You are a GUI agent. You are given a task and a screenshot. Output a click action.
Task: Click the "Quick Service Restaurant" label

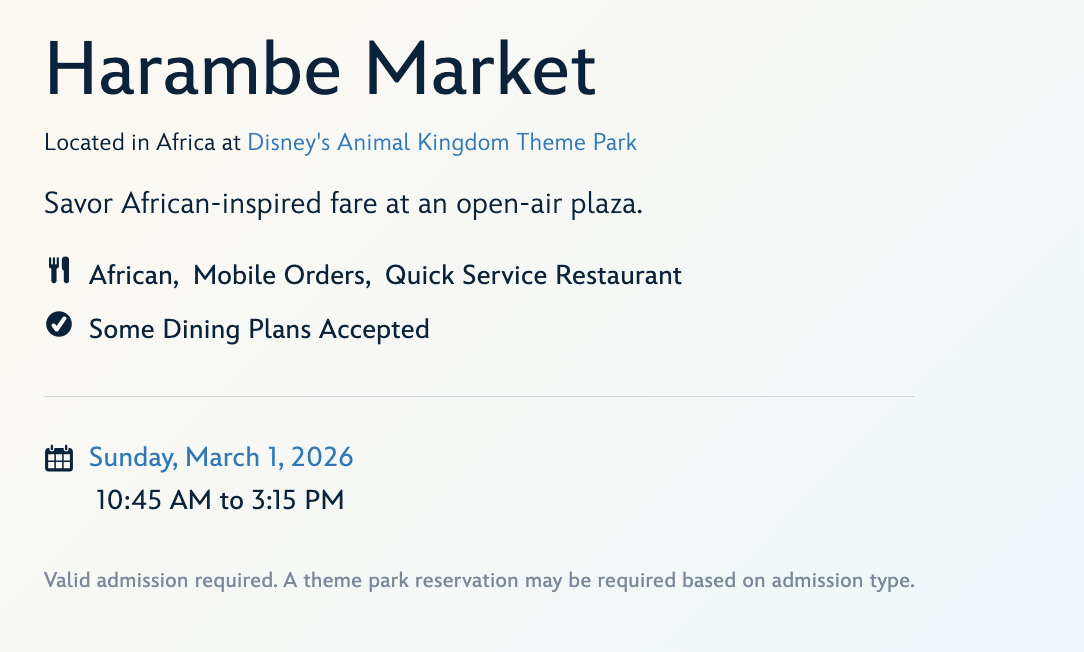pyautogui.click(x=533, y=275)
